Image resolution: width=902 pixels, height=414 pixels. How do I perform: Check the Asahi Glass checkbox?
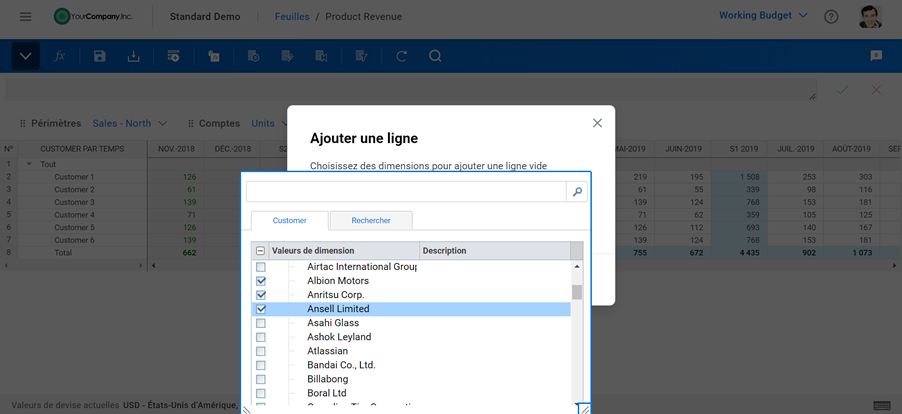pyautogui.click(x=261, y=323)
